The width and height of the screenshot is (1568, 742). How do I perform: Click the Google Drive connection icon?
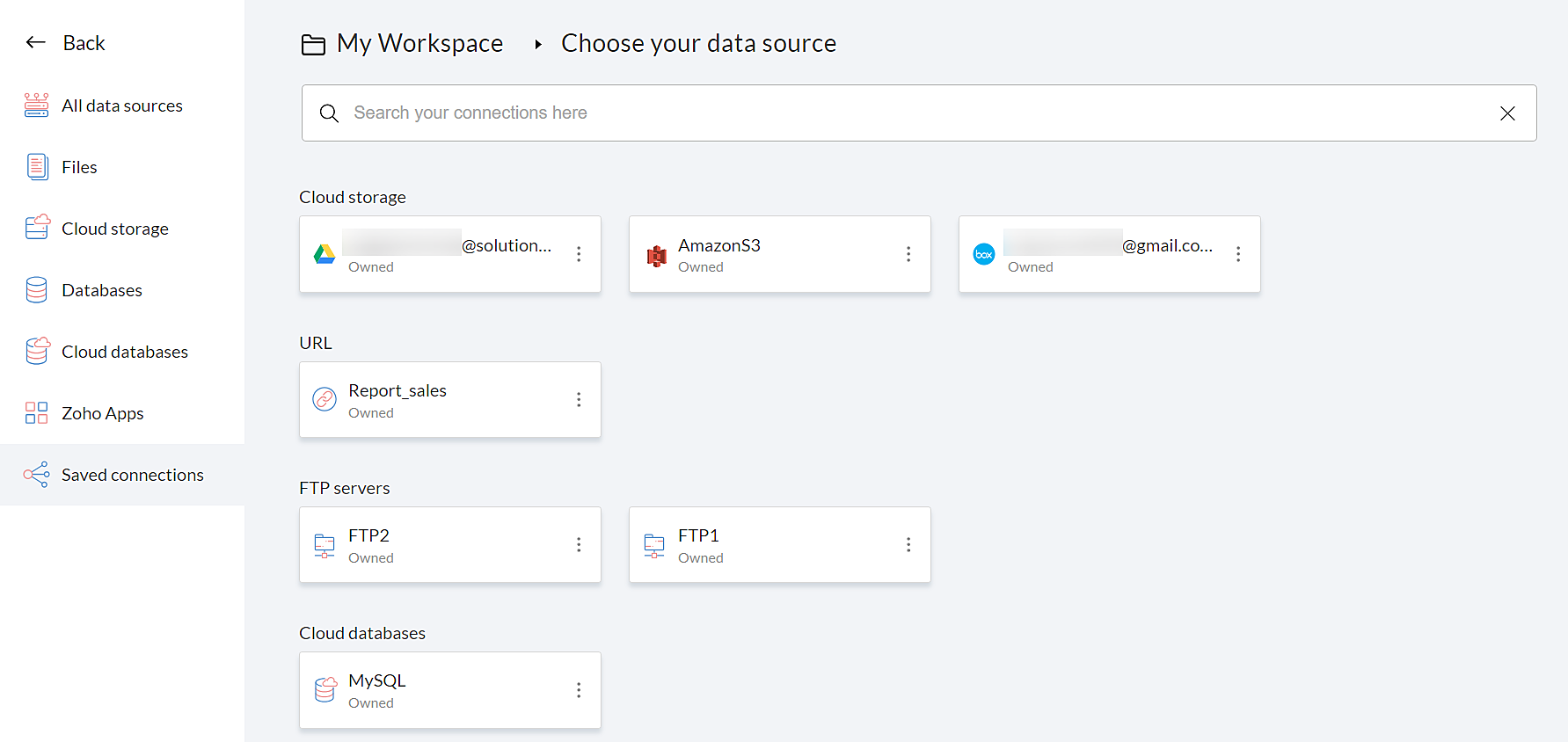[x=325, y=254]
